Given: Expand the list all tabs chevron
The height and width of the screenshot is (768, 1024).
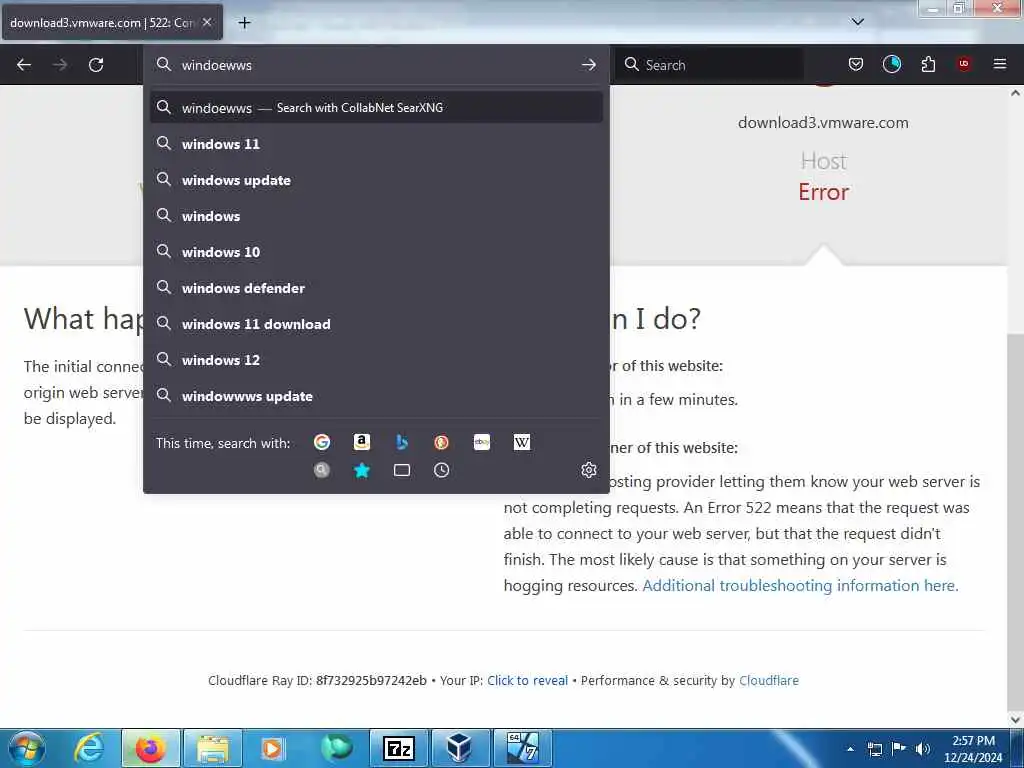Looking at the screenshot, I should 857,22.
